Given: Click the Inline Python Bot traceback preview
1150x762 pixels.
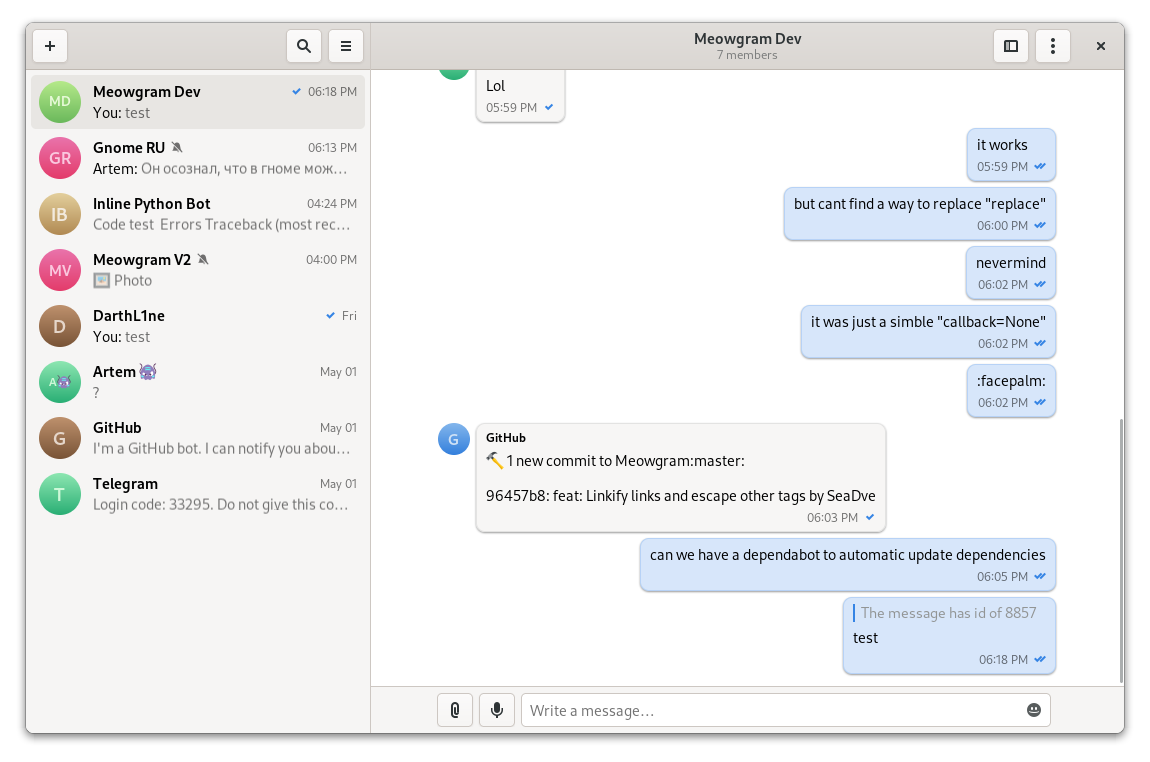Looking at the screenshot, I should click(x=221, y=224).
